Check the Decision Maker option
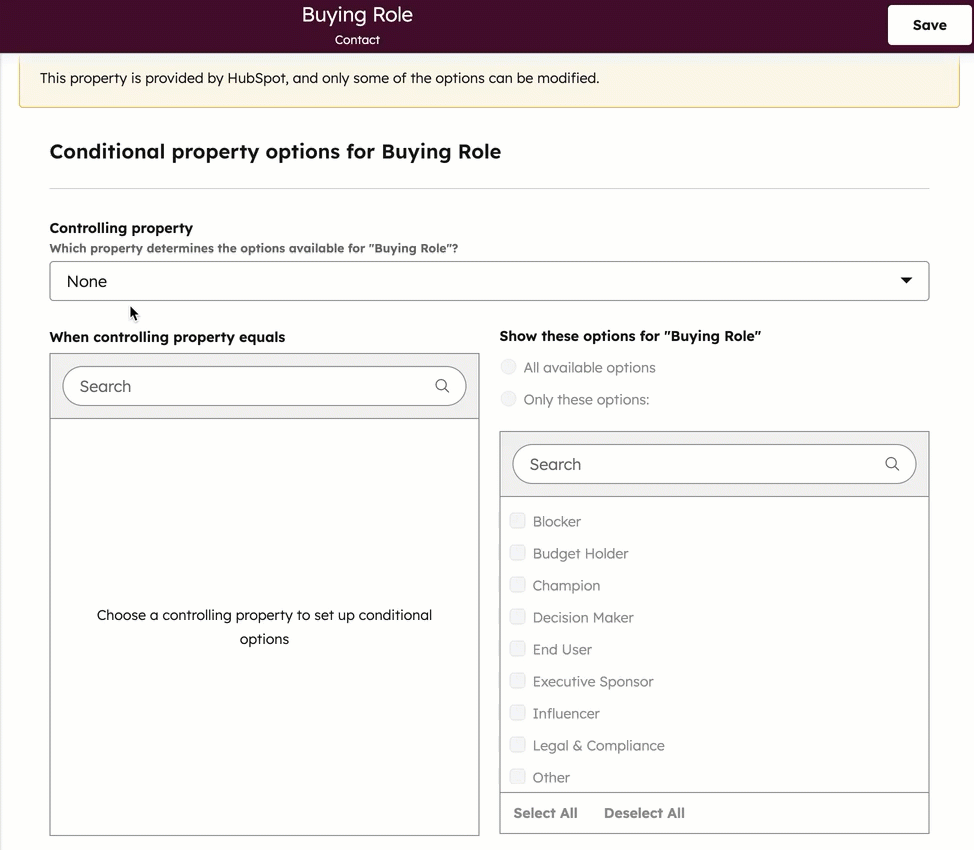 [x=518, y=617]
